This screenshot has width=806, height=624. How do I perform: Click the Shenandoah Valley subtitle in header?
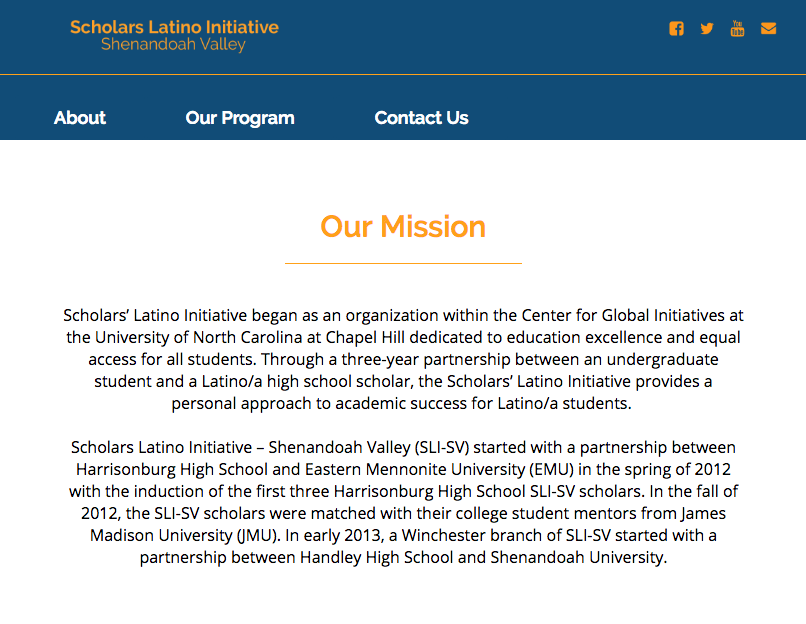[x=173, y=45]
